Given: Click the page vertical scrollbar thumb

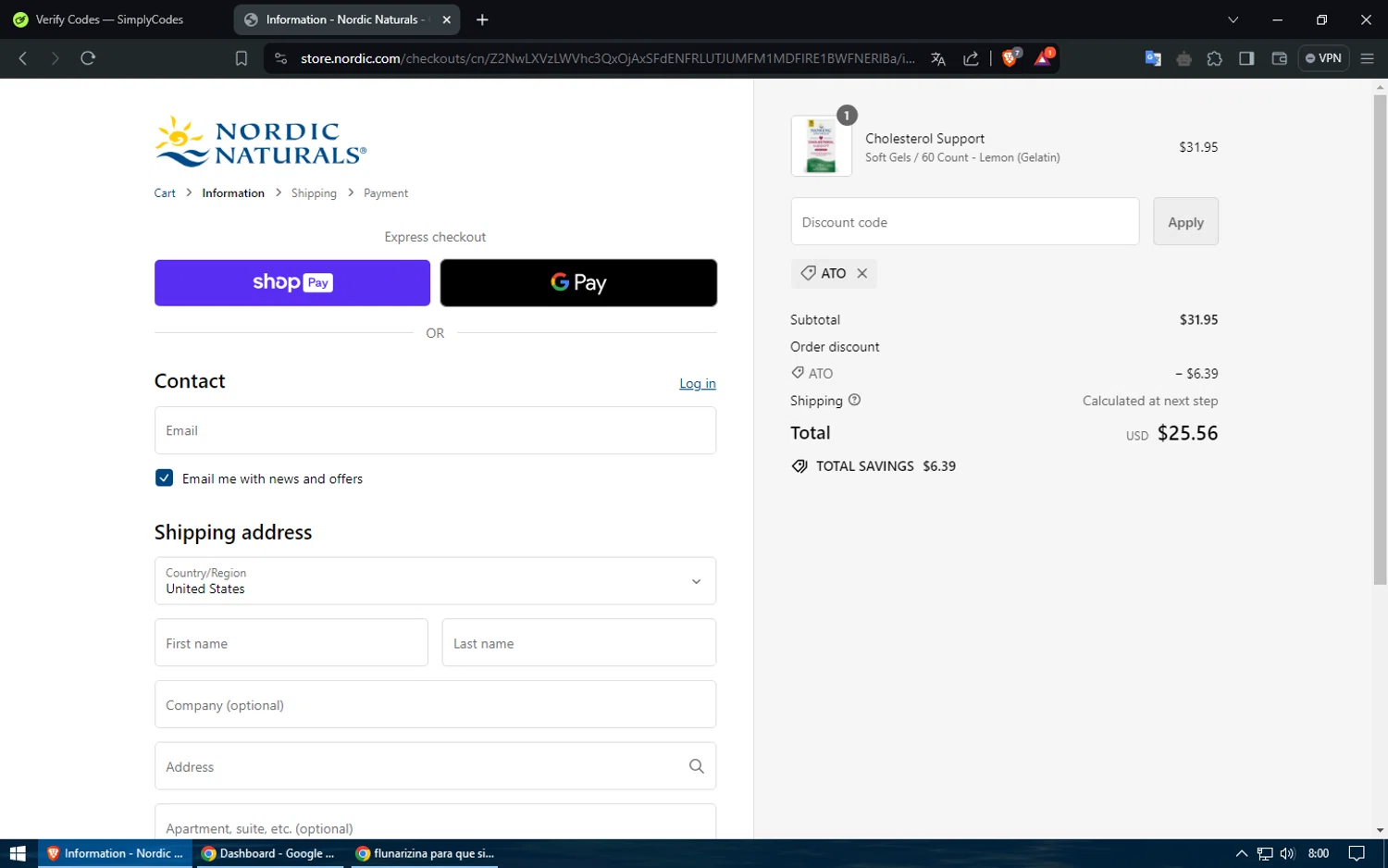Looking at the screenshot, I should (x=1380, y=340).
